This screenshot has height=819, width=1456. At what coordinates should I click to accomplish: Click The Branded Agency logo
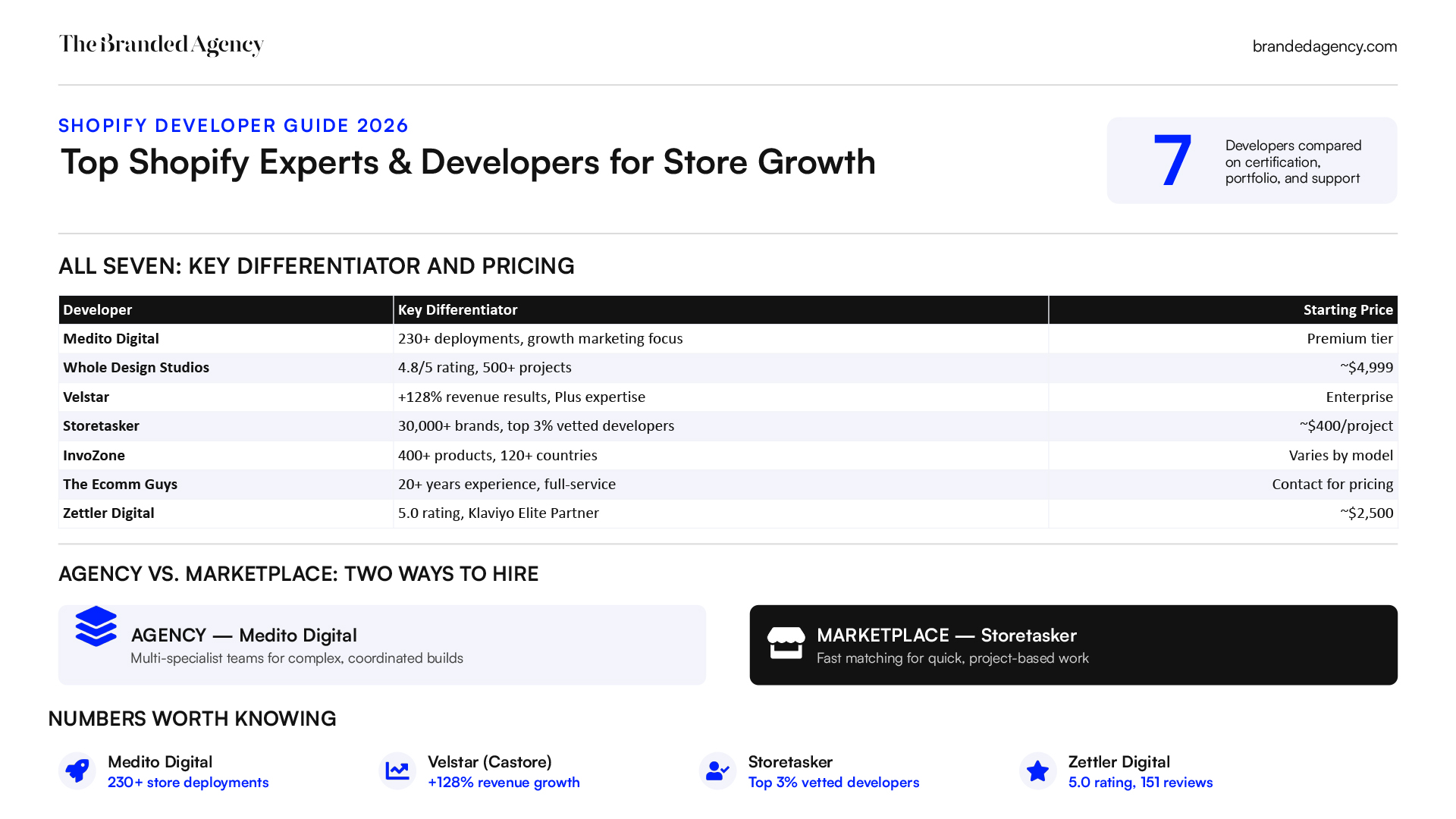click(x=161, y=45)
